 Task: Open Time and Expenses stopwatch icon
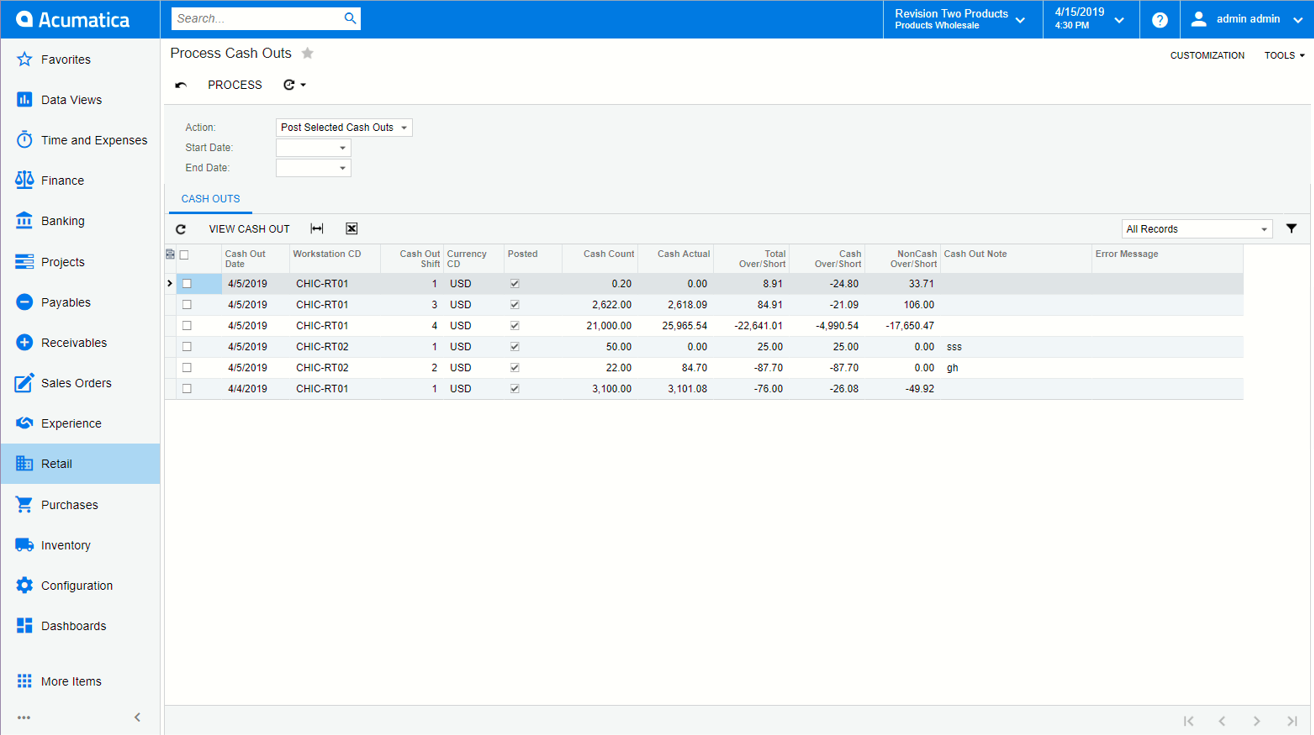(x=24, y=140)
